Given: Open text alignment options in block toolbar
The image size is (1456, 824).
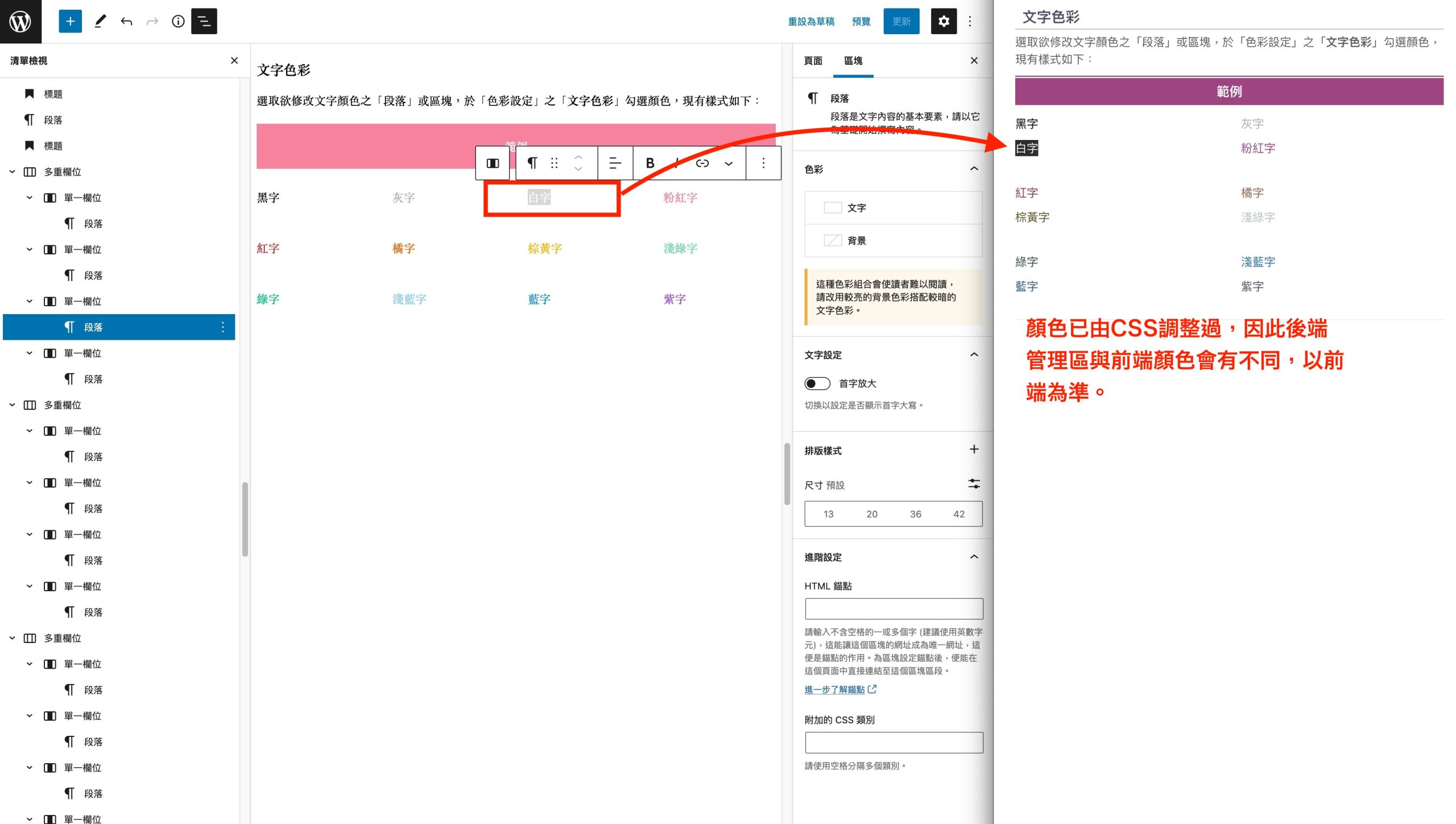Looking at the screenshot, I should (615, 163).
